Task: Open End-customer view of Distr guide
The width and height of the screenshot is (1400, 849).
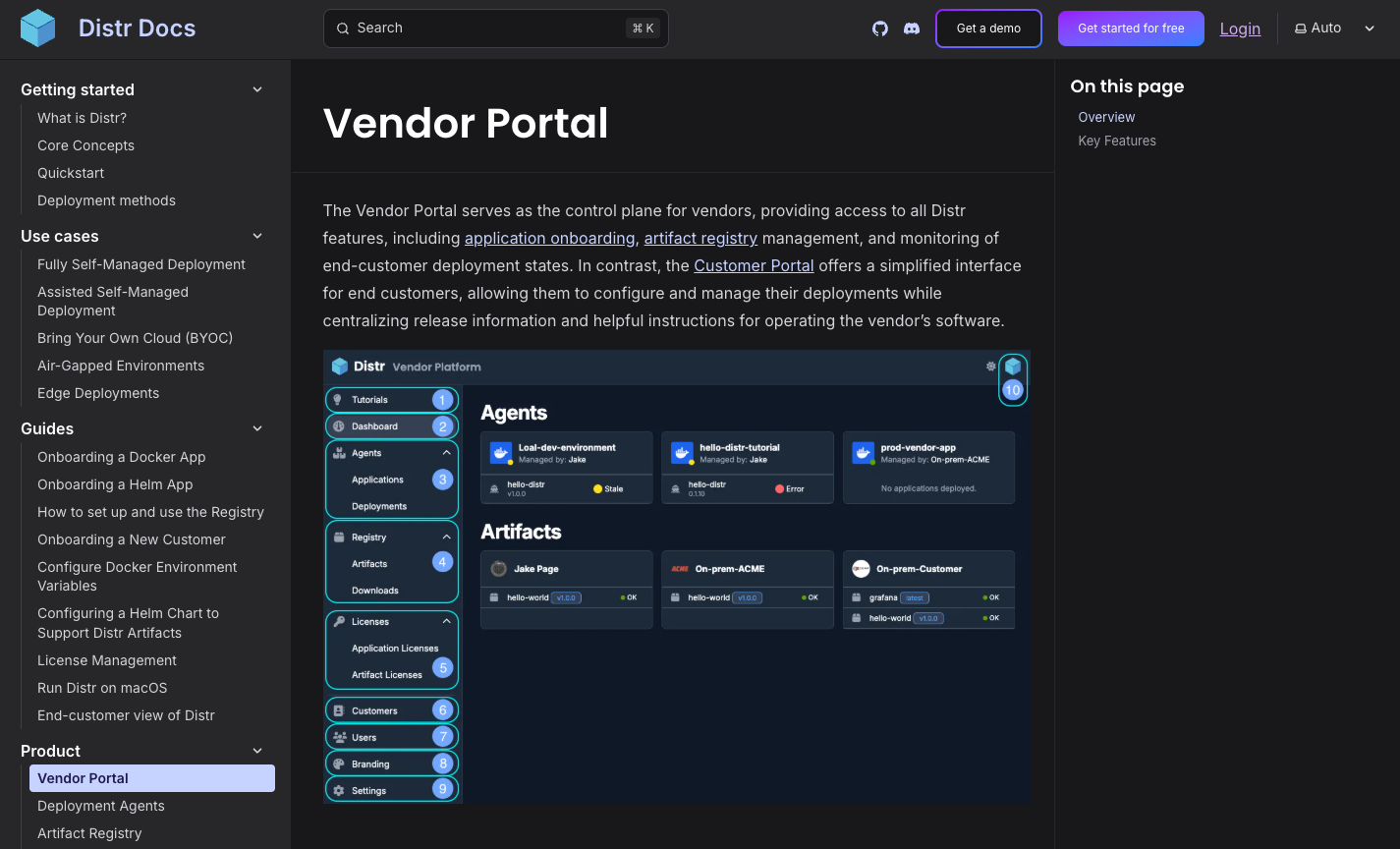Action: coord(126,715)
